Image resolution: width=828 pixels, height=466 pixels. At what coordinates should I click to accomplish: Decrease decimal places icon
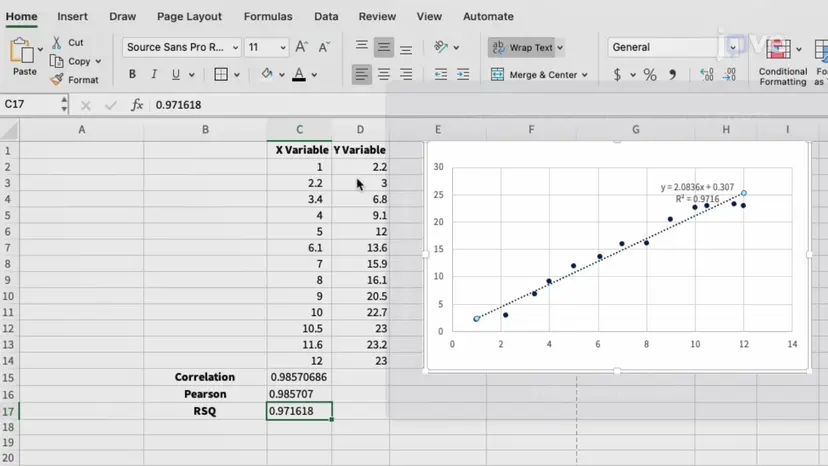[729, 74]
